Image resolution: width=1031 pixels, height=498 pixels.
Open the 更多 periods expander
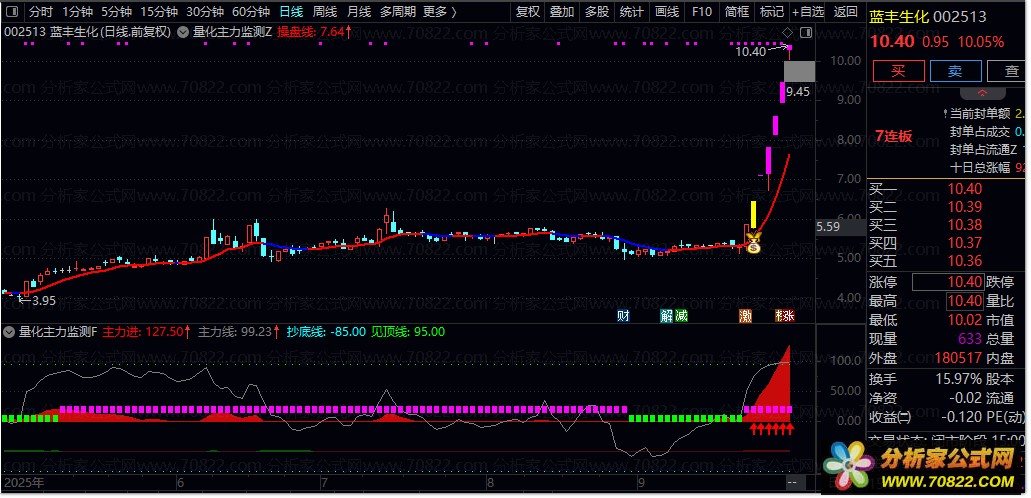coord(440,12)
